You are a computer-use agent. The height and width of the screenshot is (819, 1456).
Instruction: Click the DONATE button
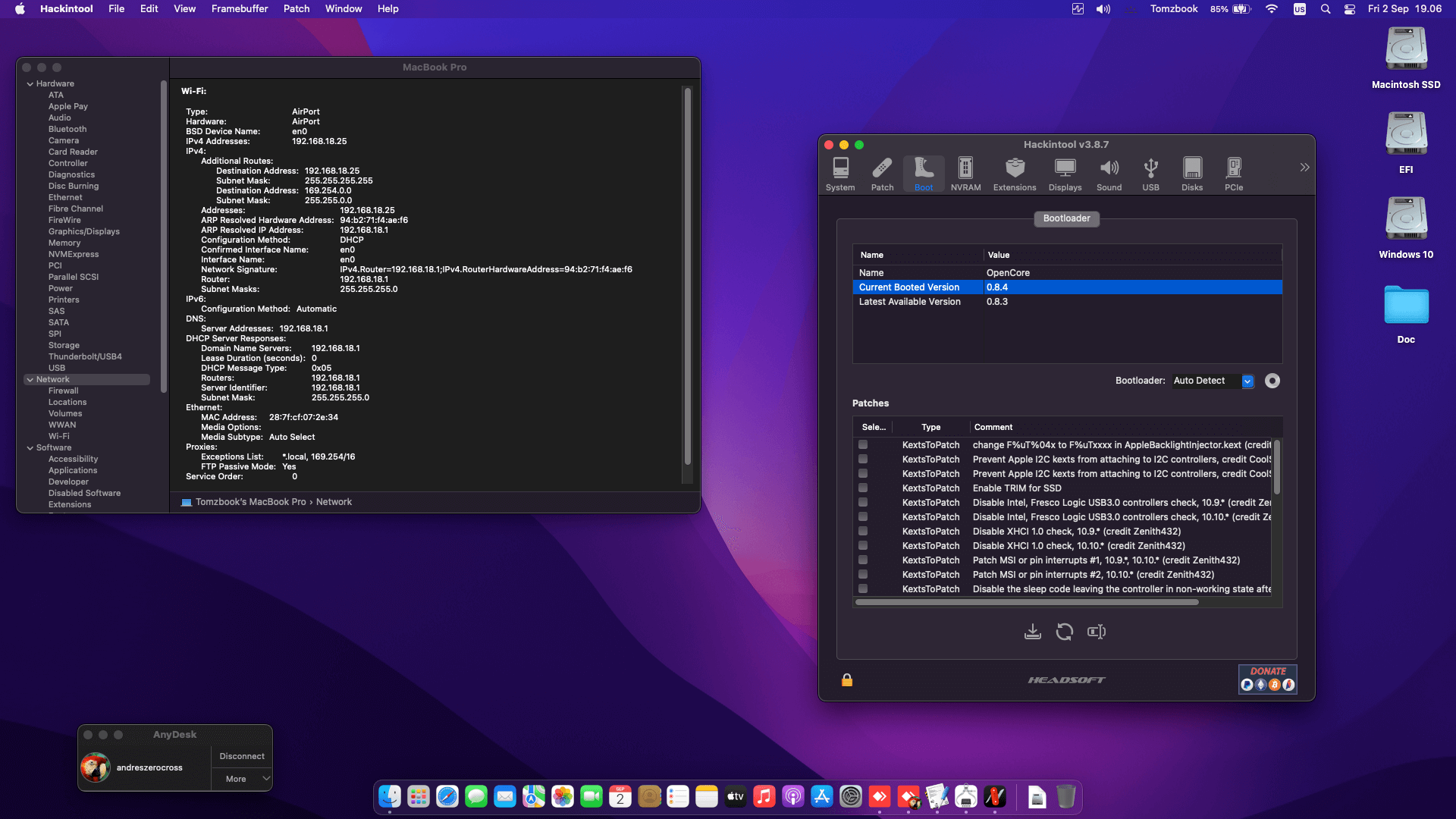click(x=1268, y=679)
